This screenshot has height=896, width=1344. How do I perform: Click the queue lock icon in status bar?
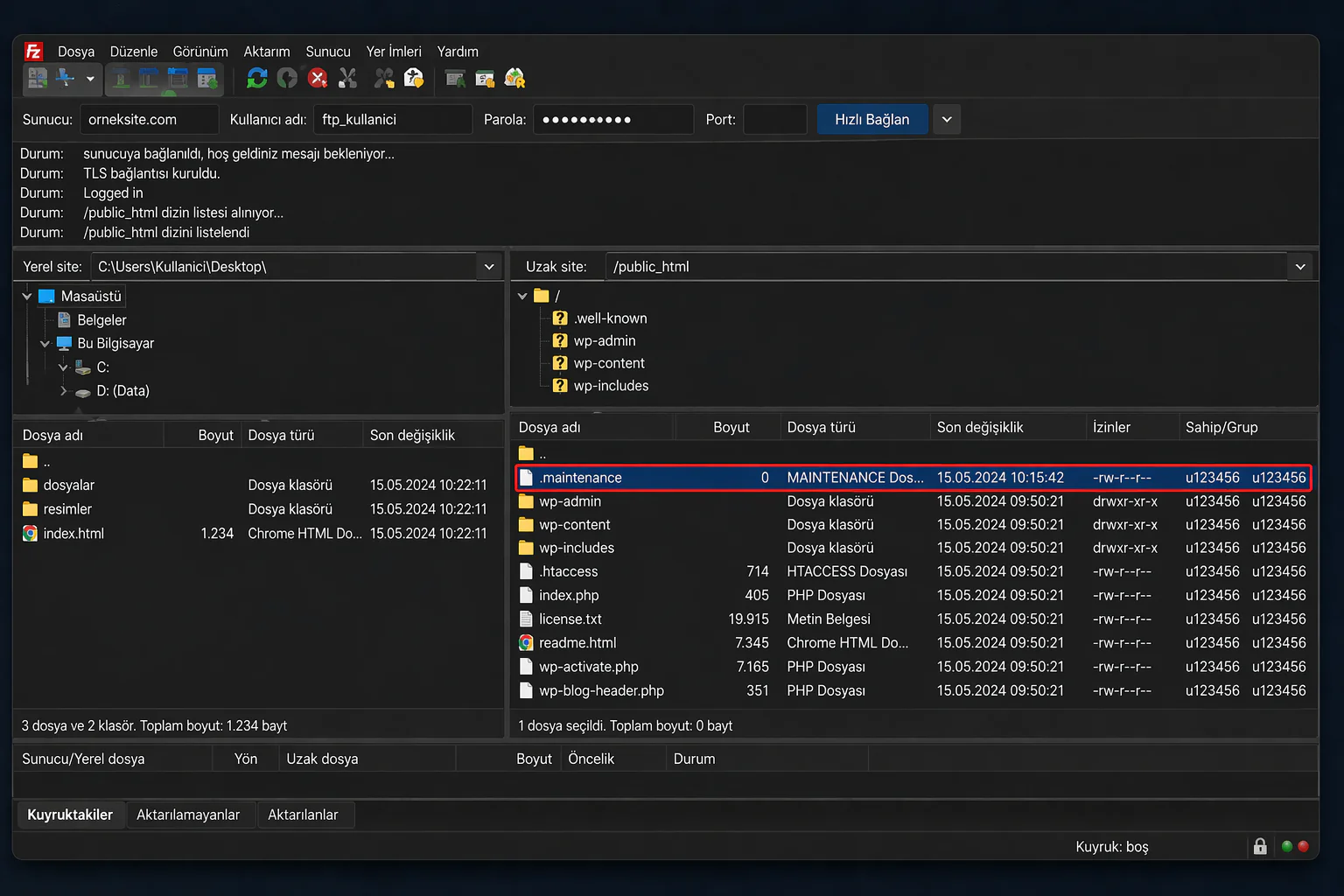click(x=1259, y=846)
